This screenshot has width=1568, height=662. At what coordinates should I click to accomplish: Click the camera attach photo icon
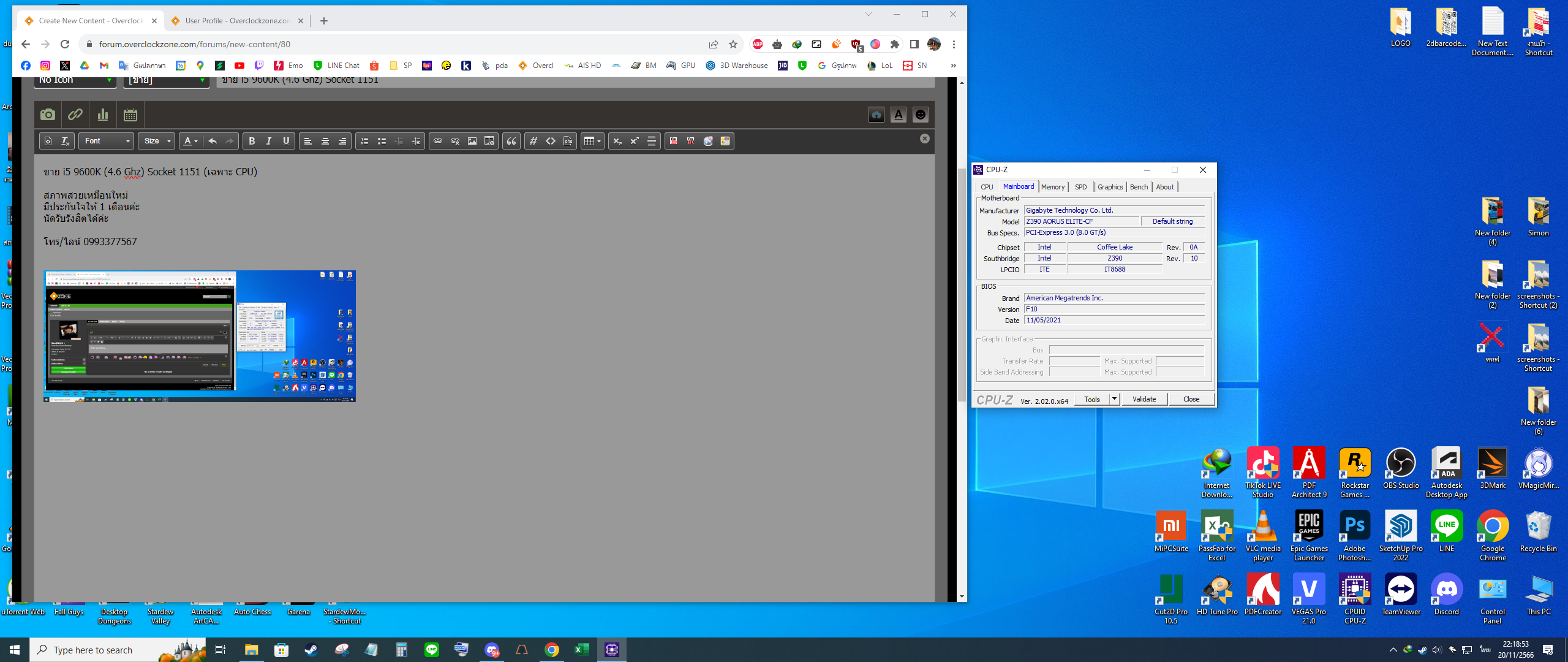47,115
